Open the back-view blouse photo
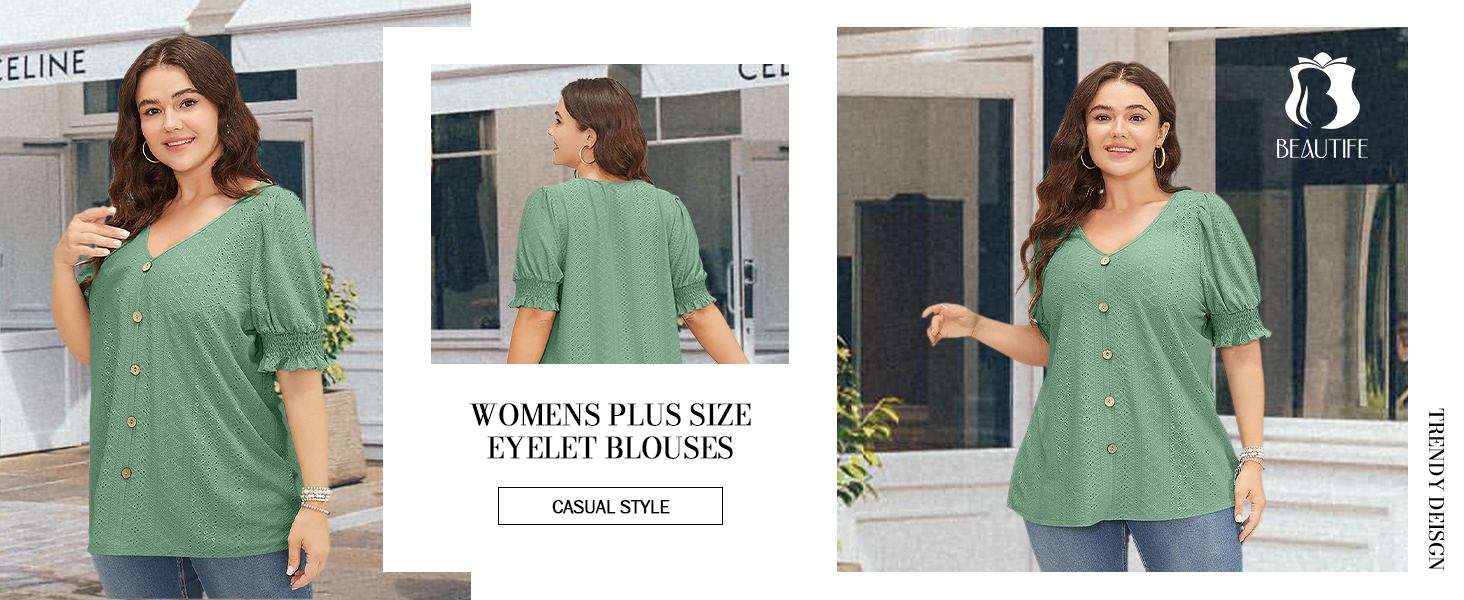1464x600 pixels. [610, 214]
